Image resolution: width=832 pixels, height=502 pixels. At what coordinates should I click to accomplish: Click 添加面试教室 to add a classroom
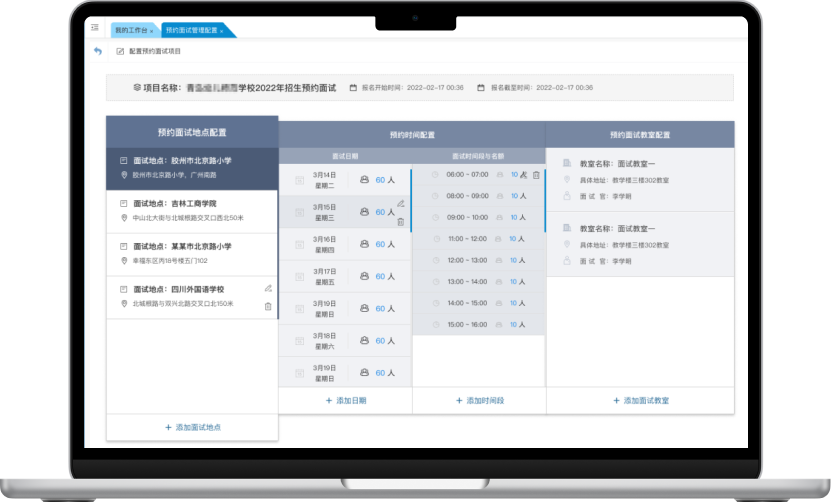pos(640,400)
